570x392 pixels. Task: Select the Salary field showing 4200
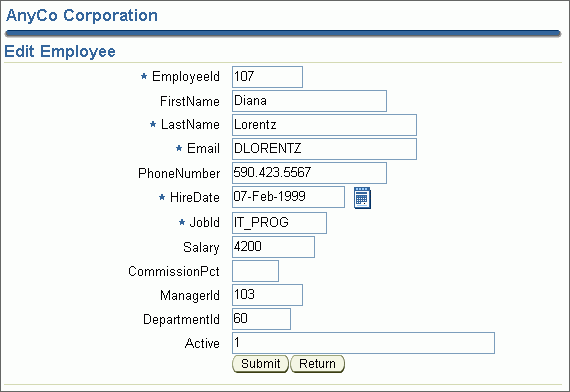[x=273, y=247]
